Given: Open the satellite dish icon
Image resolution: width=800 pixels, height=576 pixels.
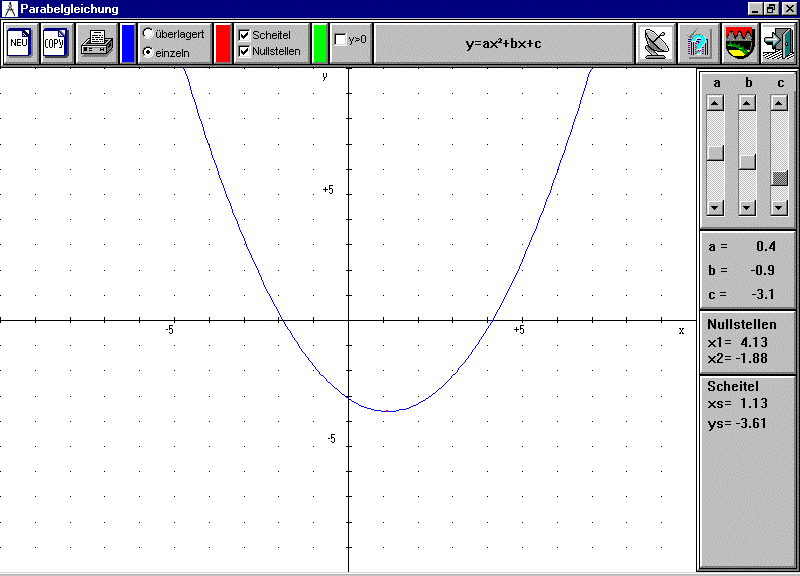Looking at the screenshot, I should tap(656, 43).
